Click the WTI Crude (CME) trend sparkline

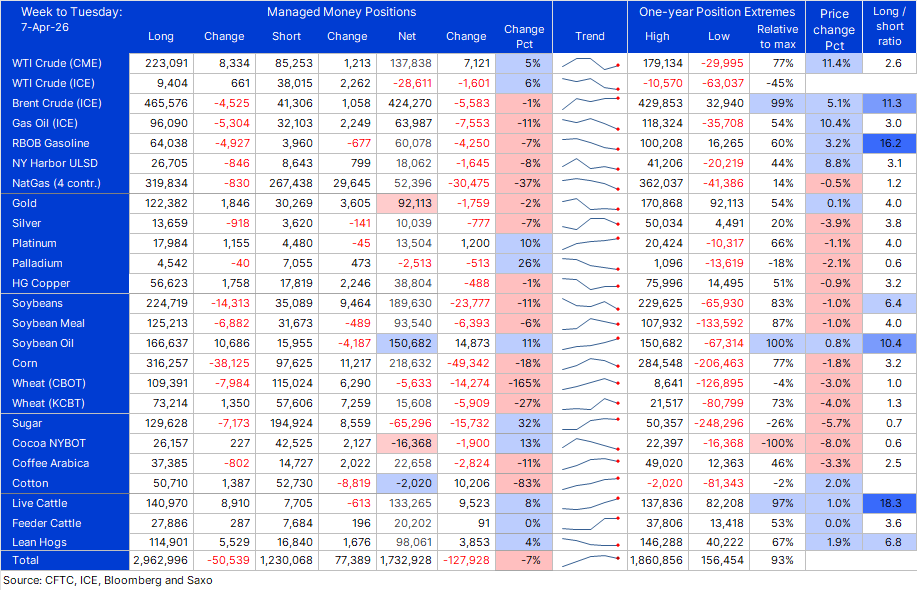point(589,63)
